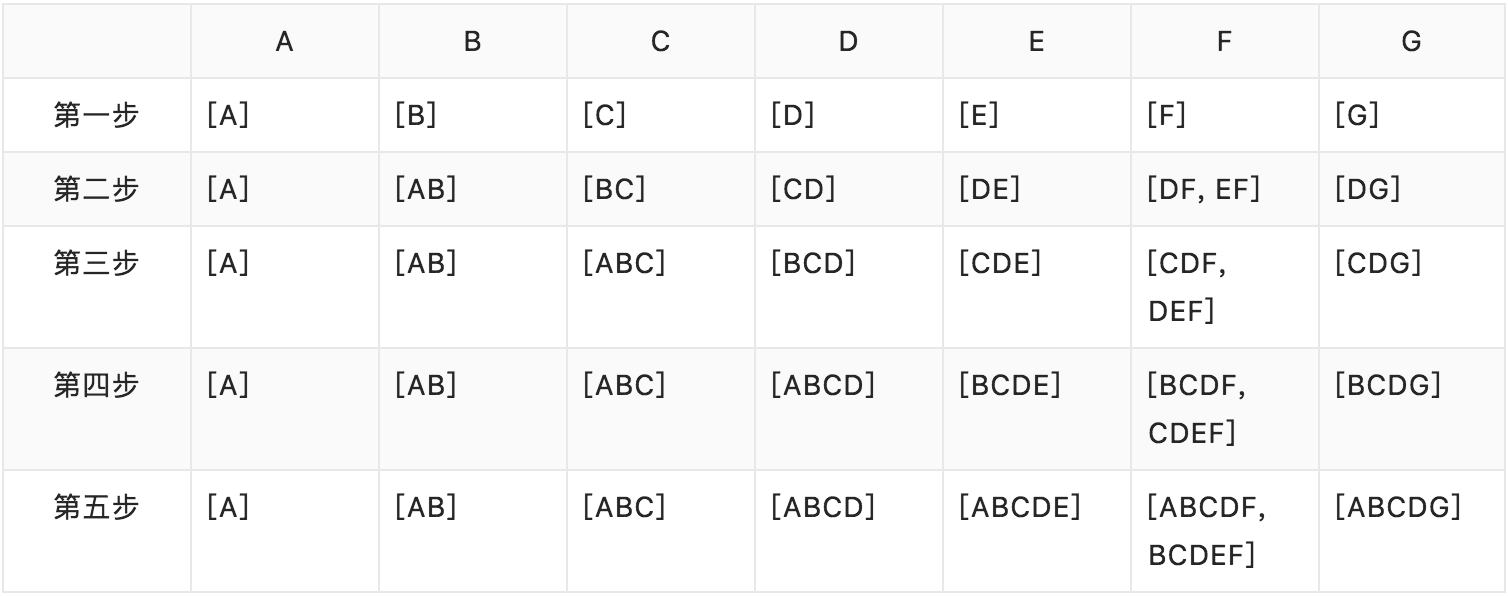This screenshot has height=596, width=1508.
Task: Click the 第五步 row label
Action: pos(96,507)
